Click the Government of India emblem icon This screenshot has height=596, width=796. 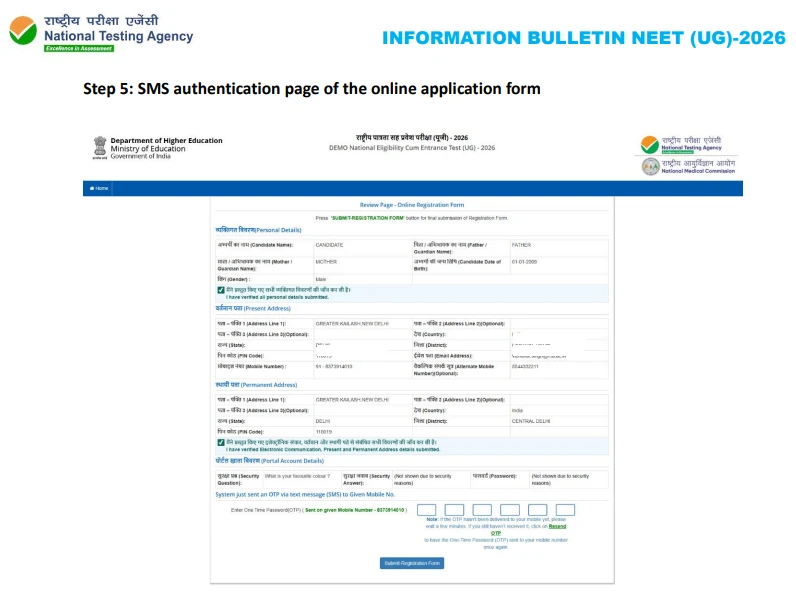pyautogui.click(x=100, y=147)
